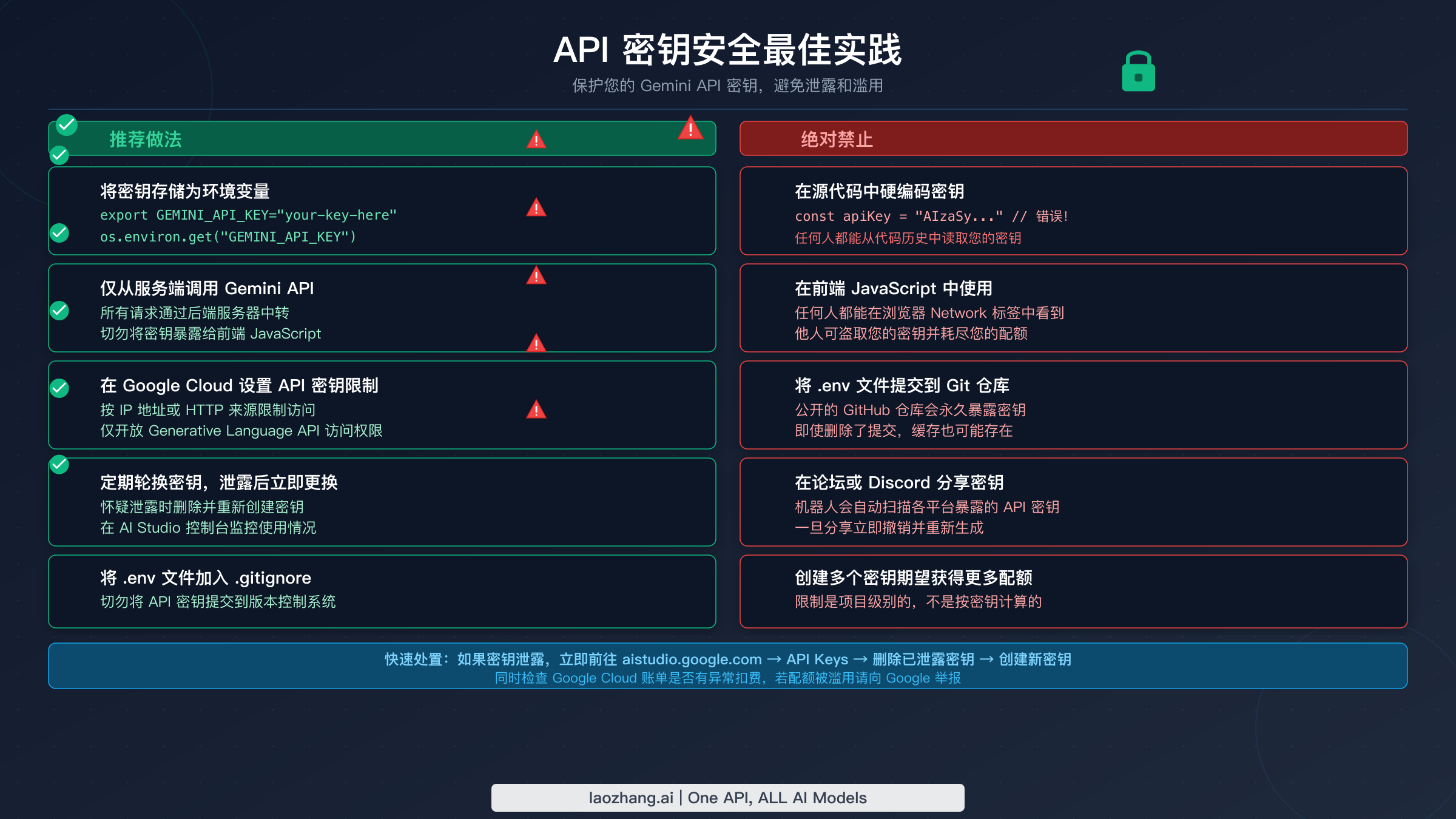The width and height of the screenshot is (1456, 819).
Task: Click the 在论坛或 Discord 分享密钥 card
Action: (1073, 502)
